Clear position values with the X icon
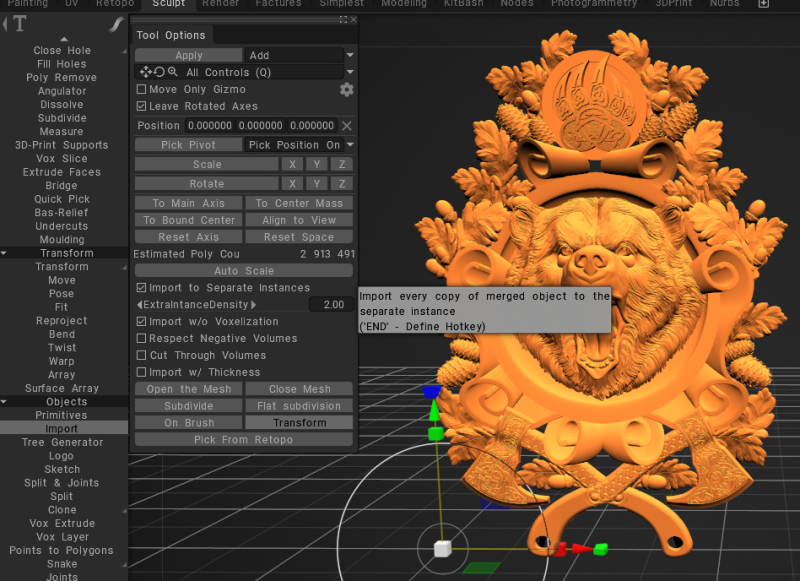800x581 pixels. [347, 125]
